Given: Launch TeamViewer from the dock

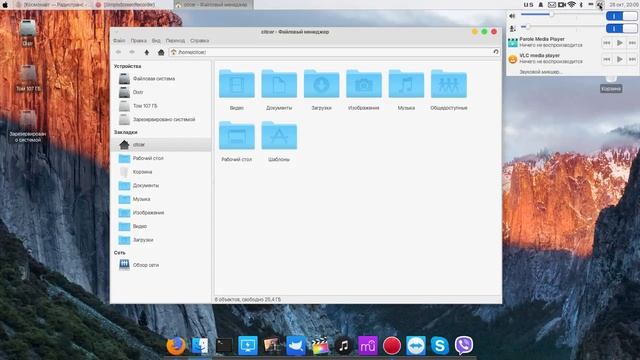Looking at the screenshot, I should pyautogui.click(x=416, y=346).
